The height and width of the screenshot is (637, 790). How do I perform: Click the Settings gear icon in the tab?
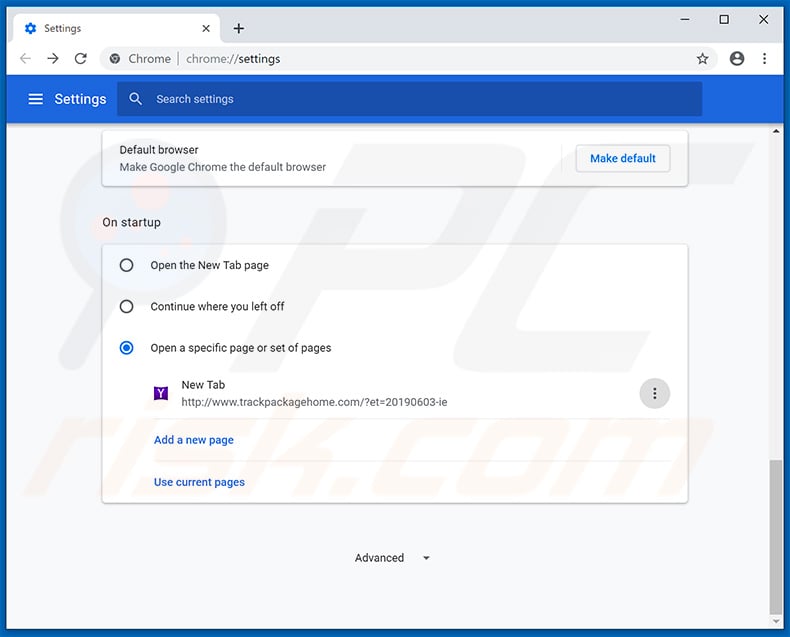(x=30, y=28)
